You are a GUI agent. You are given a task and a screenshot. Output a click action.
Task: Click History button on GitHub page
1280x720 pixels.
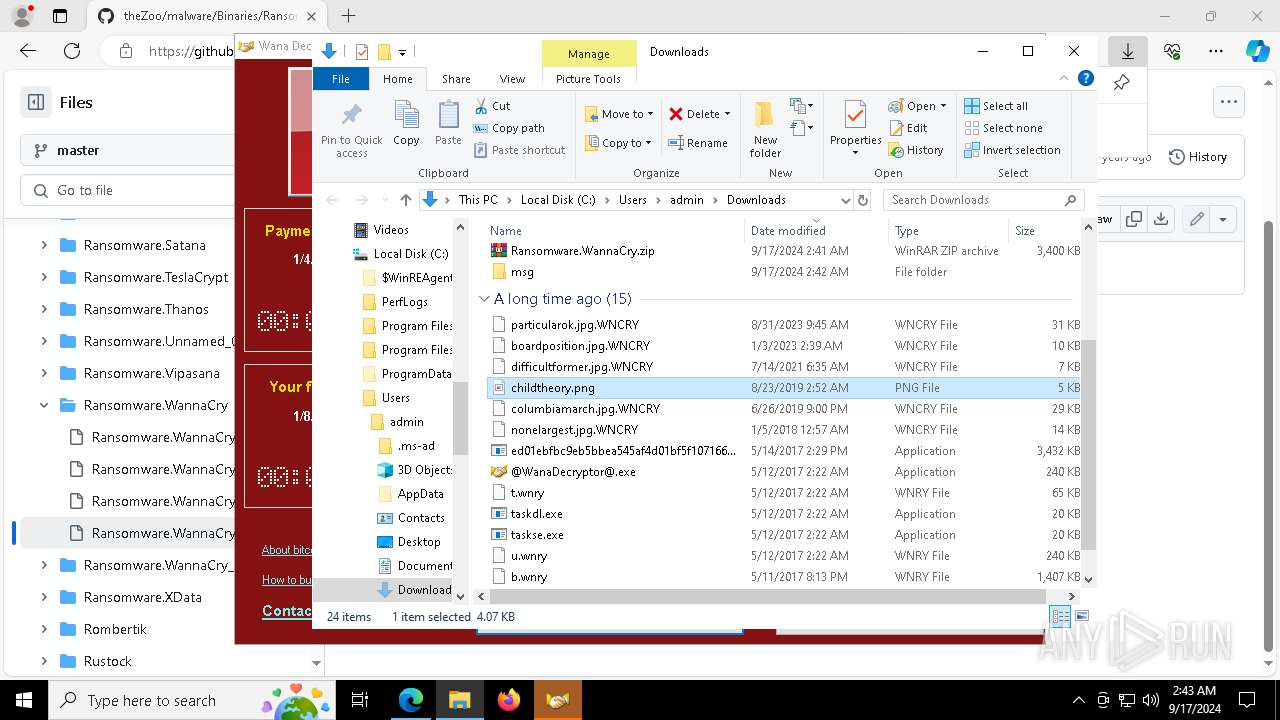(x=1197, y=157)
